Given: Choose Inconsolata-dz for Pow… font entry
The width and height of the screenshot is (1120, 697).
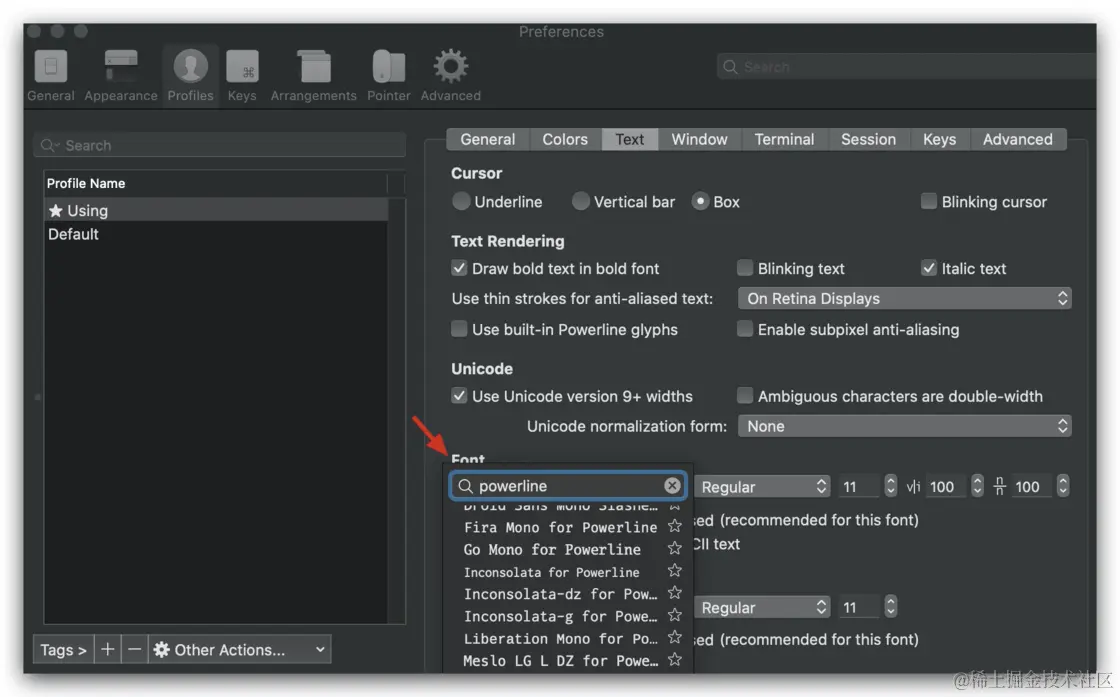Looking at the screenshot, I should coord(560,593).
